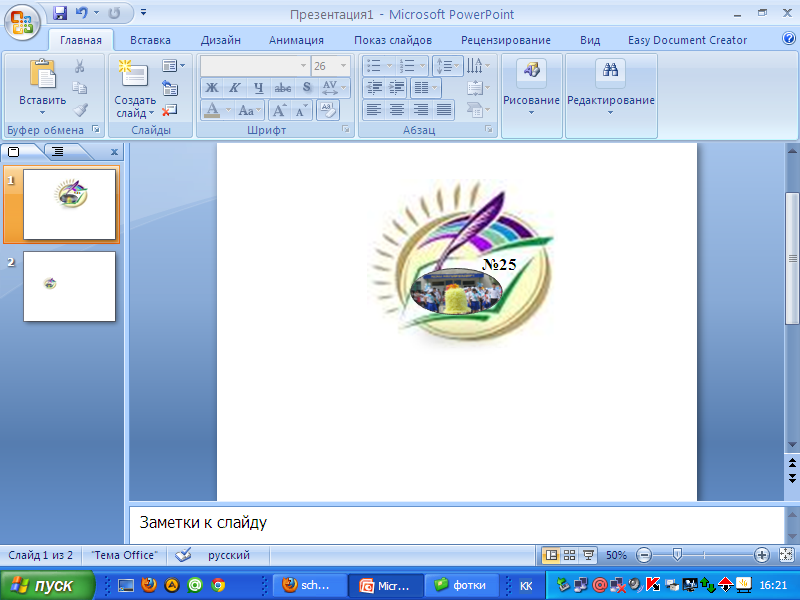Toggle text shadow (S)
Image resolution: width=800 pixels, height=600 pixels.
(x=306, y=88)
